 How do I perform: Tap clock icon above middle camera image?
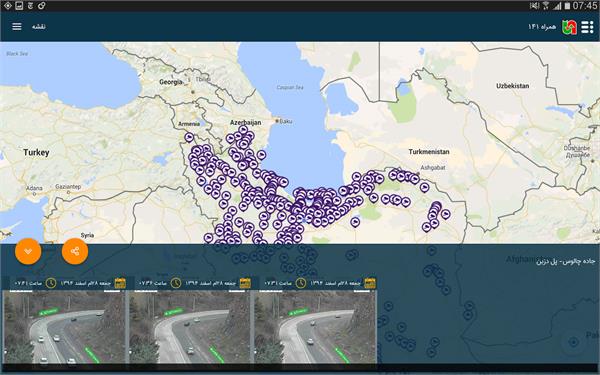(176, 283)
